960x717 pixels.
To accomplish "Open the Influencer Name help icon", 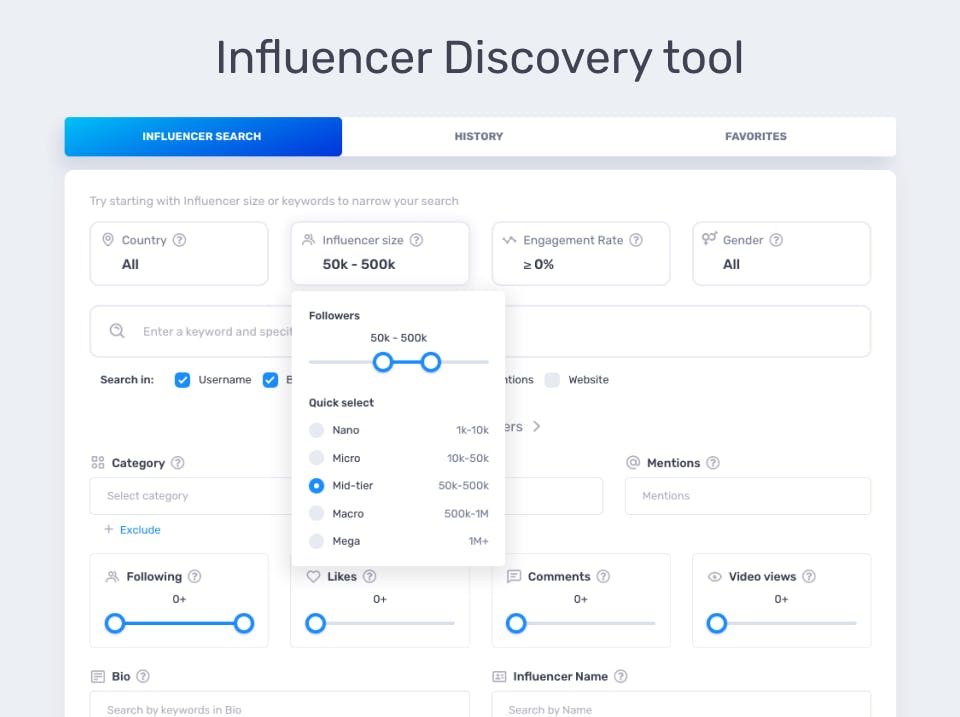I will 621,676.
